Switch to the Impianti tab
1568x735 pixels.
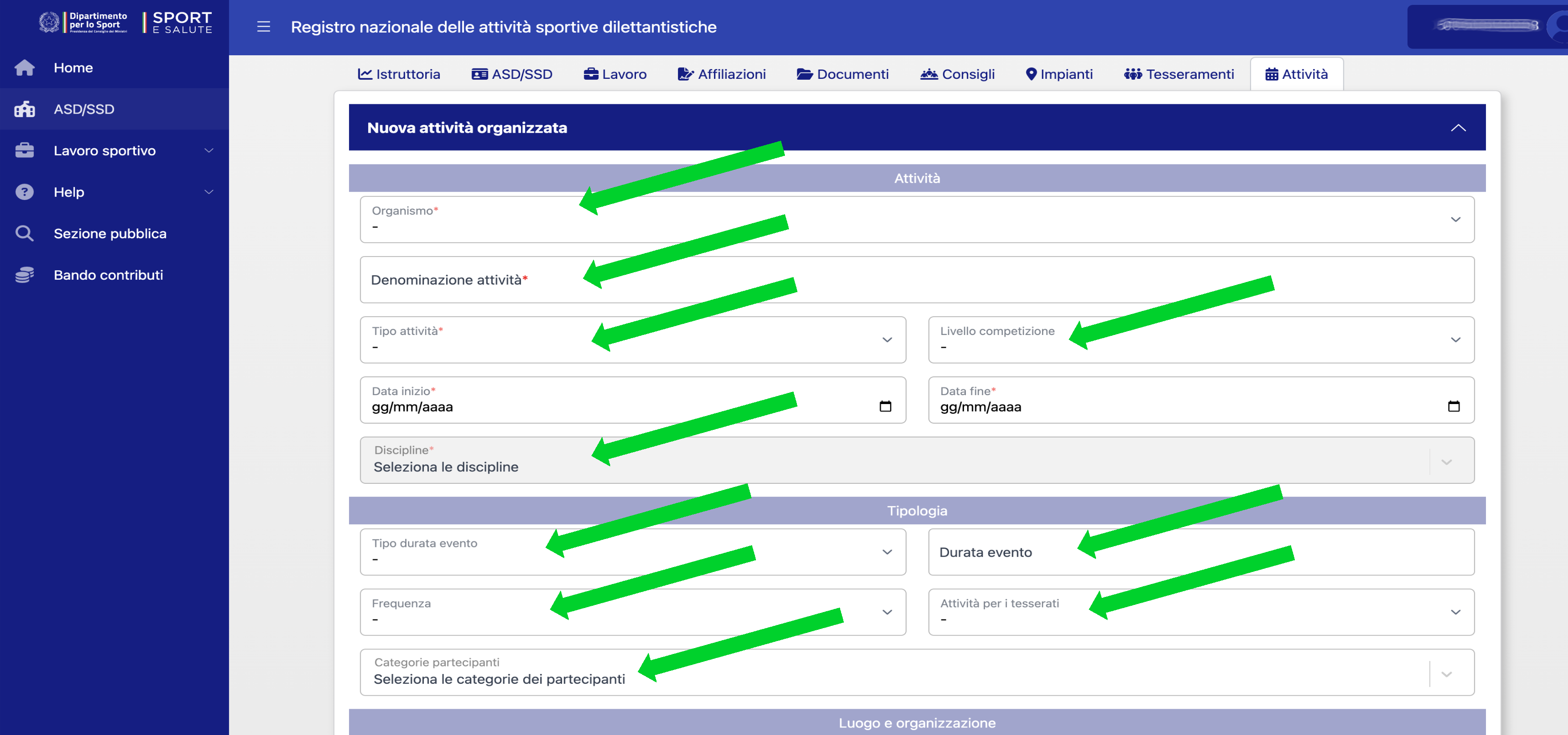(1059, 74)
